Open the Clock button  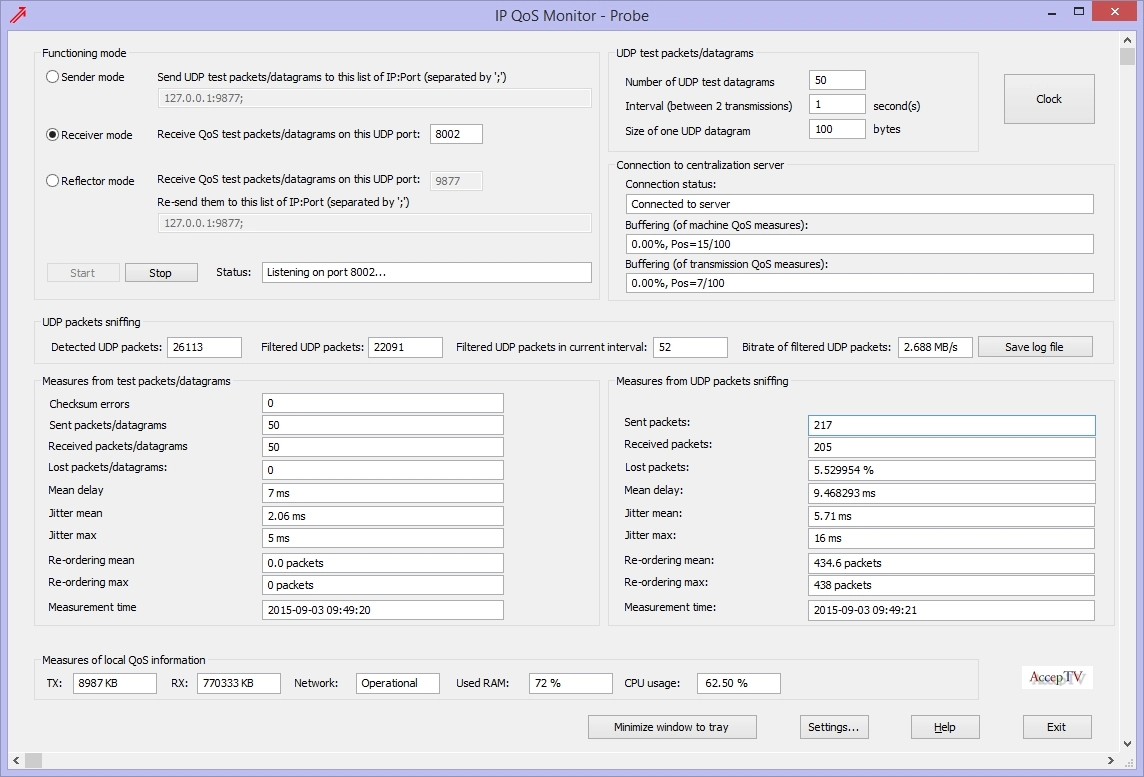(x=1048, y=99)
